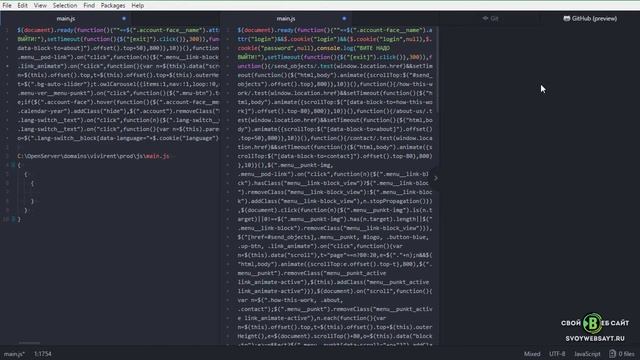
Task: Click the vertical scrollbar of middle editor
Action: pyautogui.click(x=437, y=69)
